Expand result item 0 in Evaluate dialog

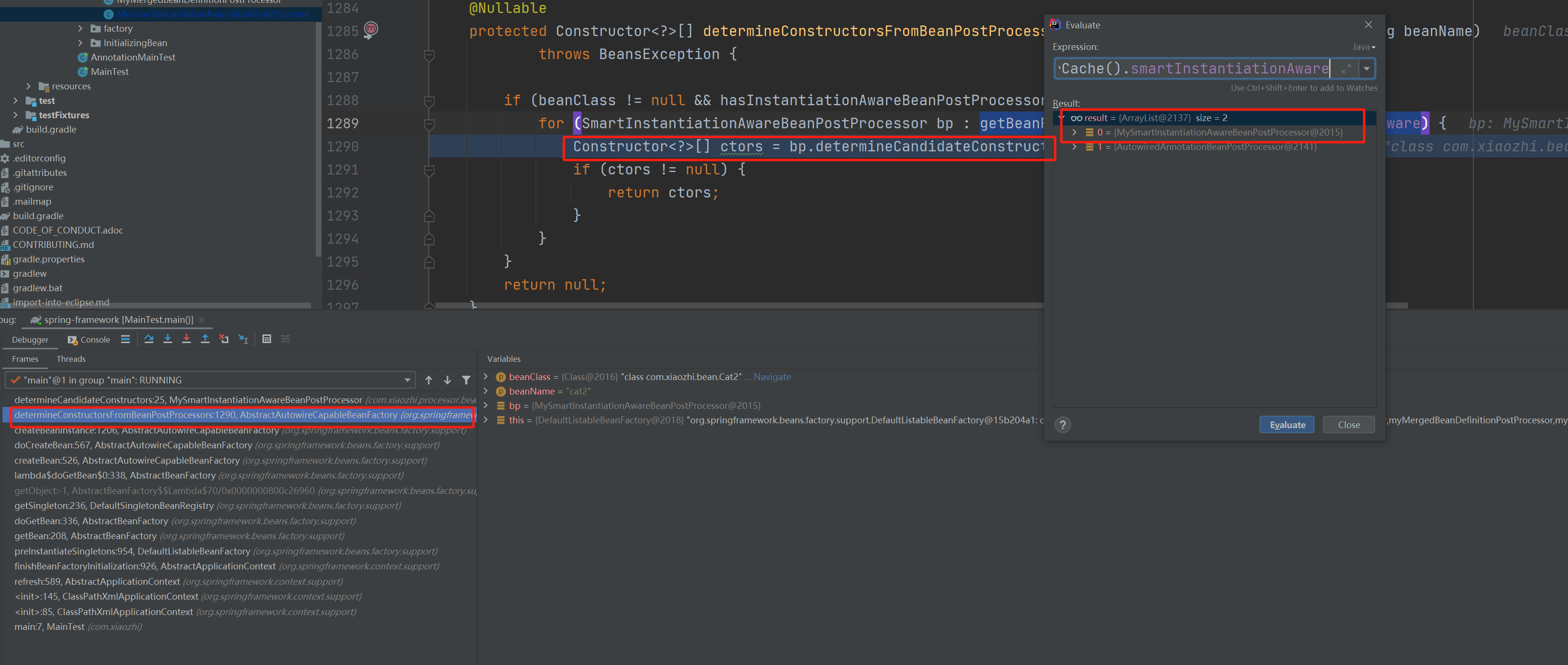(x=1074, y=132)
